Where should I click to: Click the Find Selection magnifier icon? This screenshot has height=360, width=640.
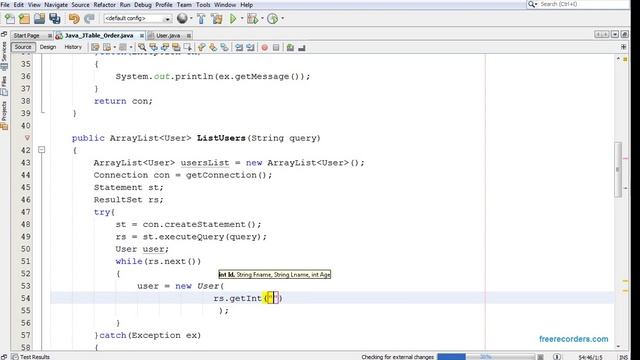pos(142,48)
